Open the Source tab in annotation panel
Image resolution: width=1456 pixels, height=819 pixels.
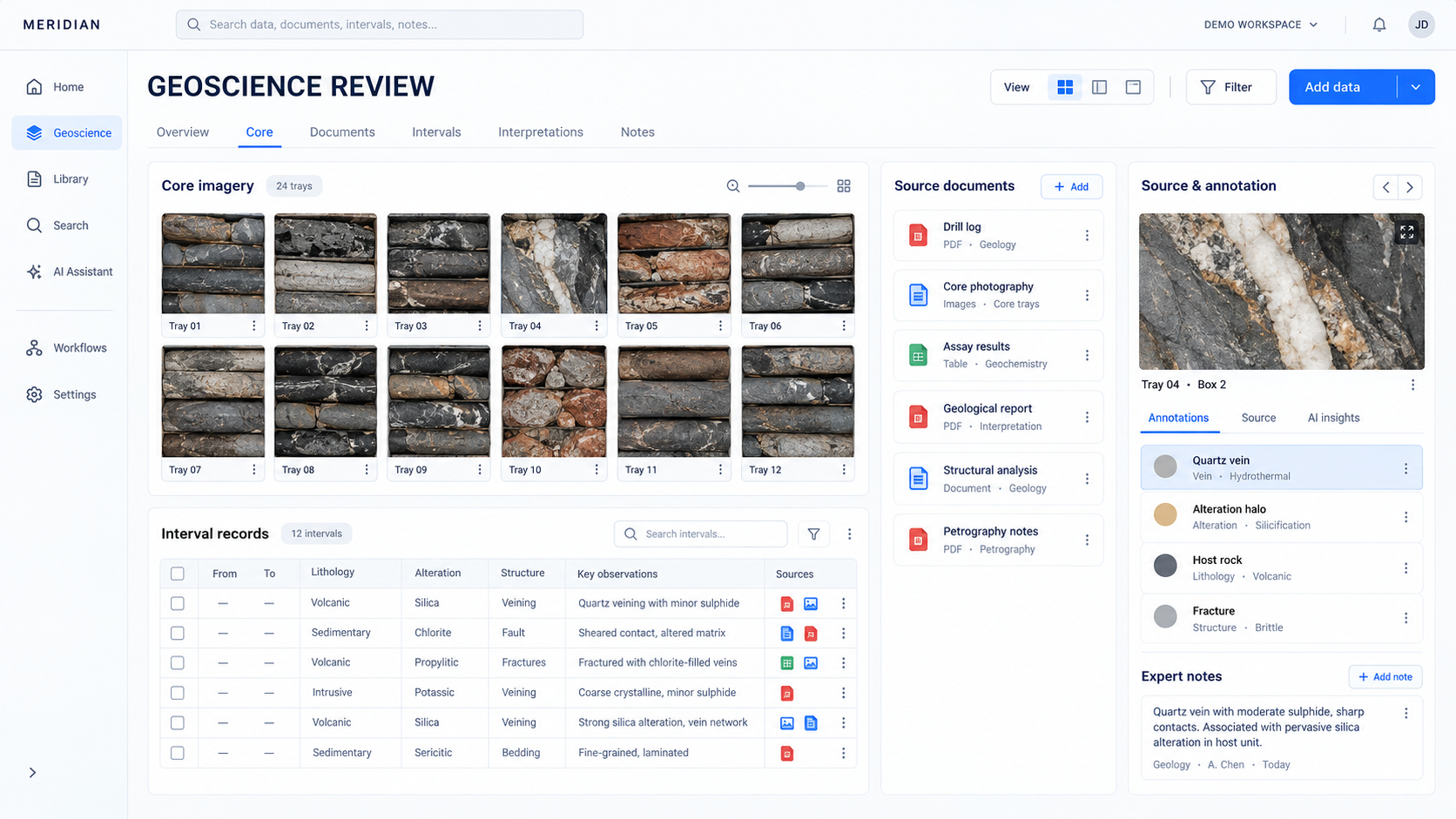click(x=1258, y=418)
